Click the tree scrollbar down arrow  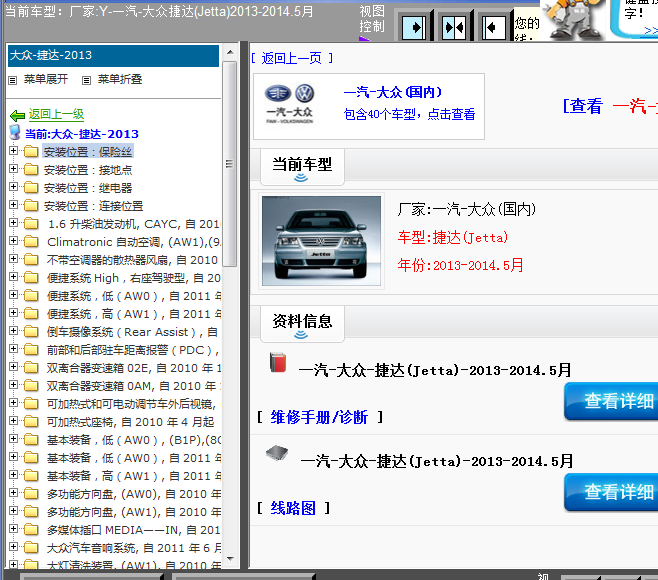tap(230, 558)
